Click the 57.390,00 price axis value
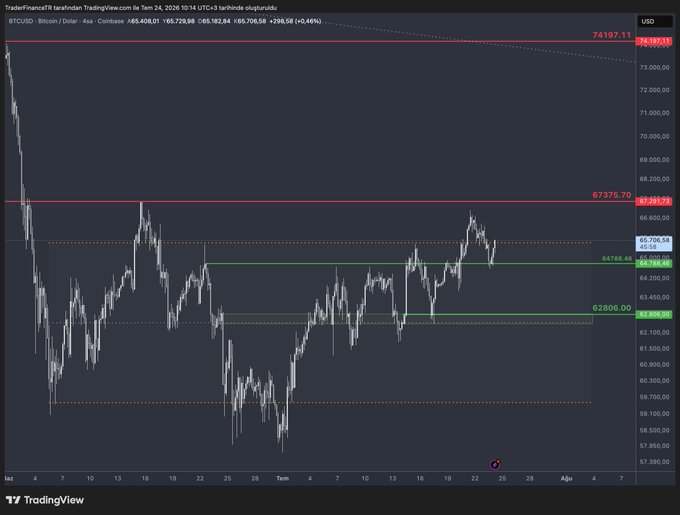680x515 pixels. (654, 462)
